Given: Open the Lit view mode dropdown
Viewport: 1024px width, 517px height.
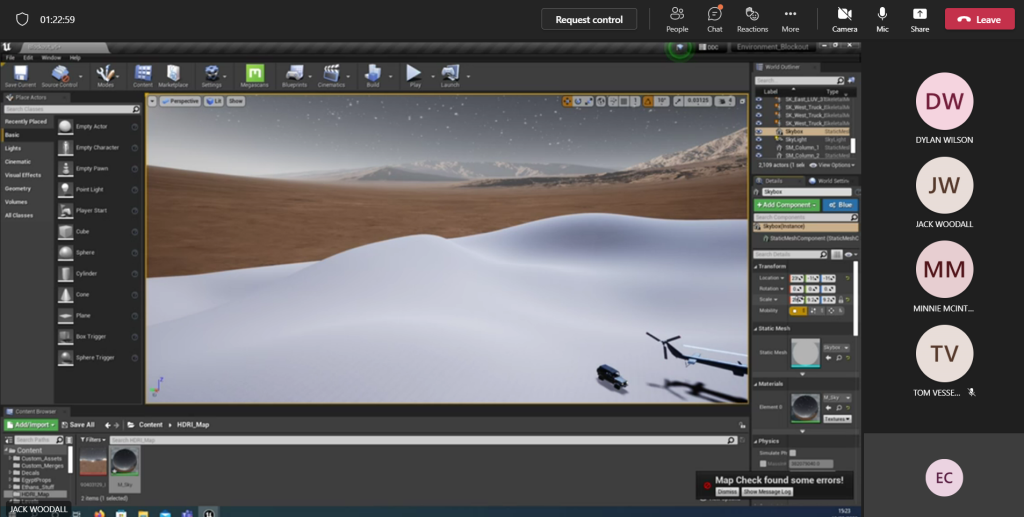Looking at the screenshot, I should (213, 101).
